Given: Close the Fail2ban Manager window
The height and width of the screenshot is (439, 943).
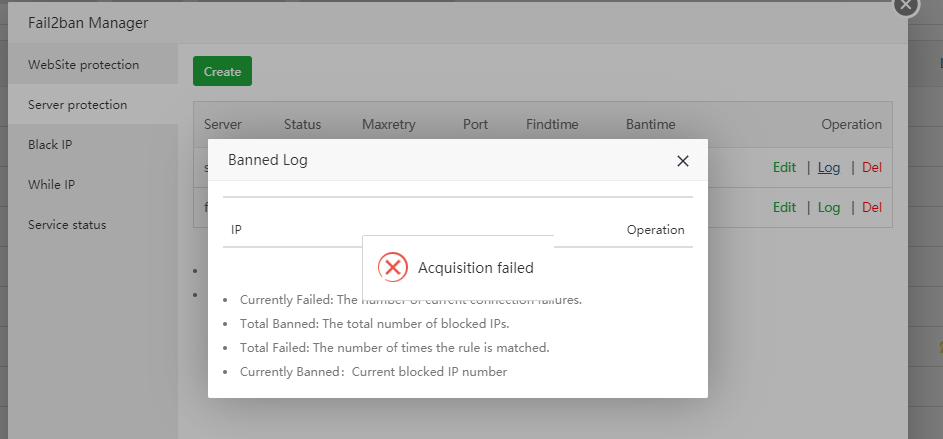Looking at the screenshot, I should pyautogui.click(x=905, y=5).
